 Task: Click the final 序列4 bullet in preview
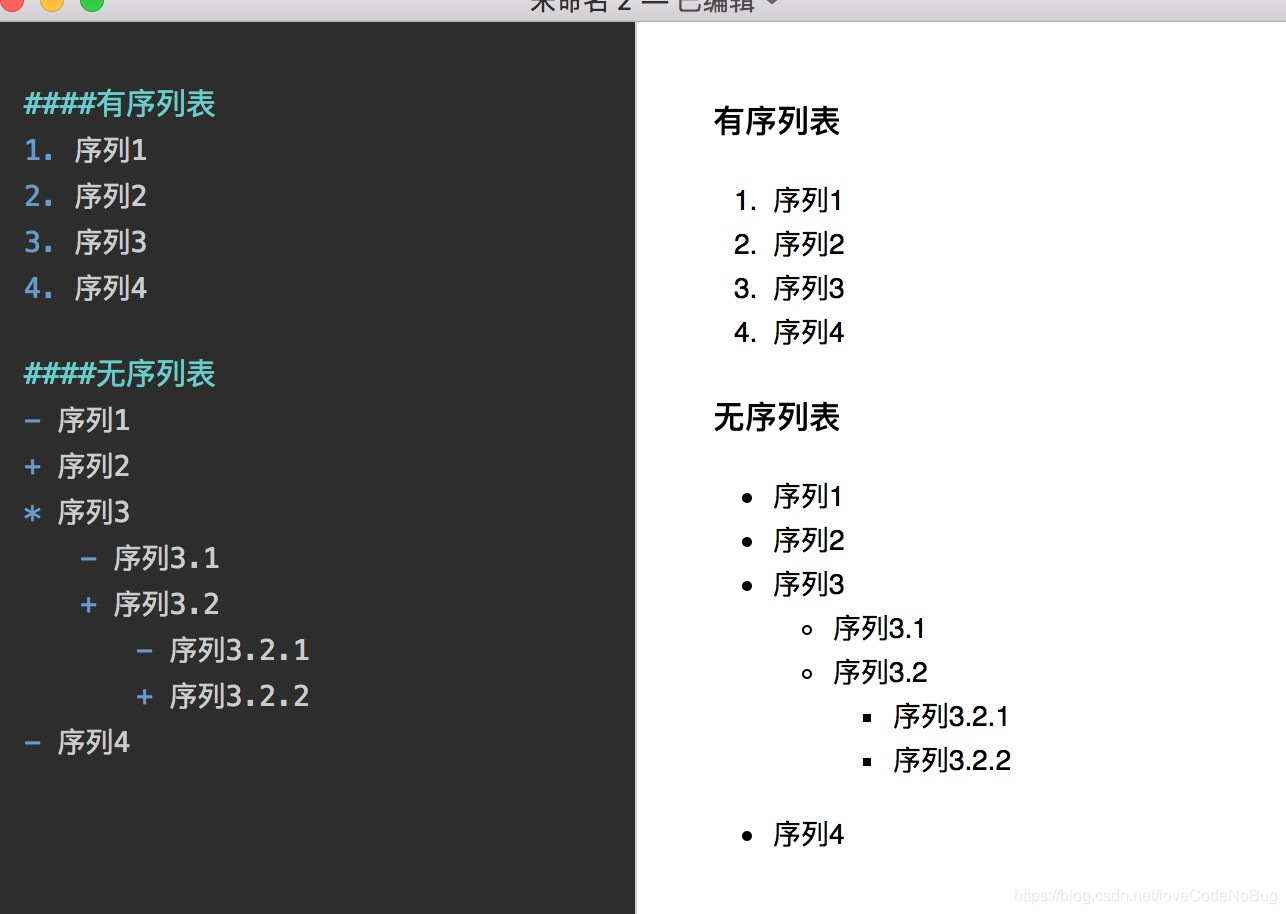click(x=807, y=834)
